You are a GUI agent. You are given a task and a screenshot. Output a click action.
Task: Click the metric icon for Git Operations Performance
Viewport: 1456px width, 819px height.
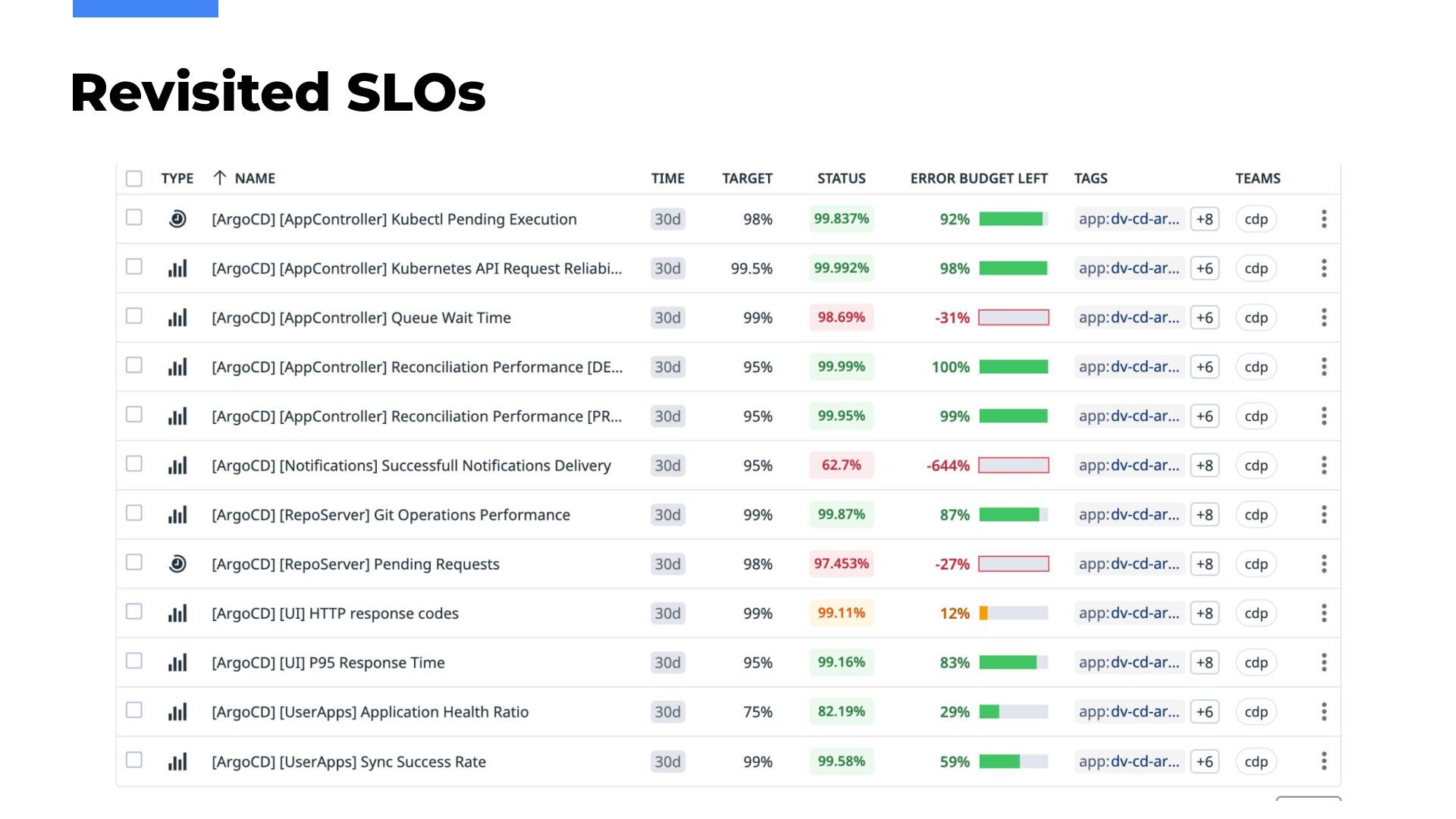point(177,515)
